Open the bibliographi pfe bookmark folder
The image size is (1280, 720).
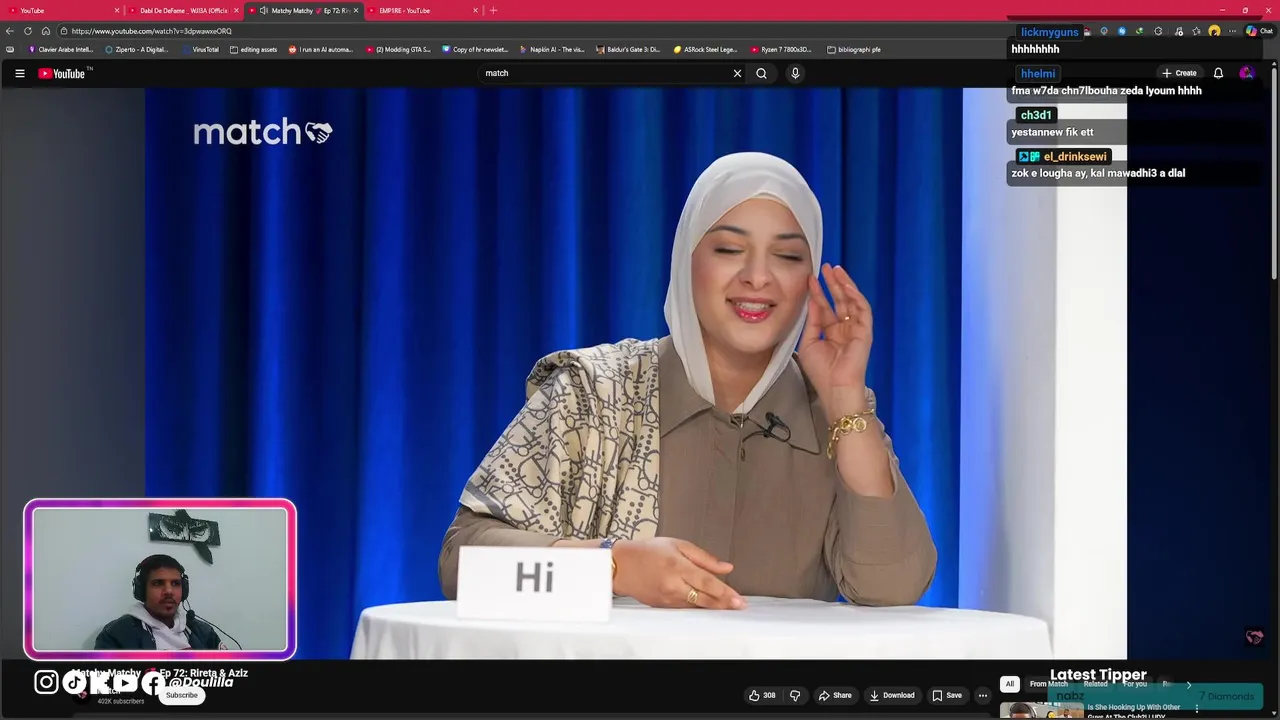tap(854, 49)
